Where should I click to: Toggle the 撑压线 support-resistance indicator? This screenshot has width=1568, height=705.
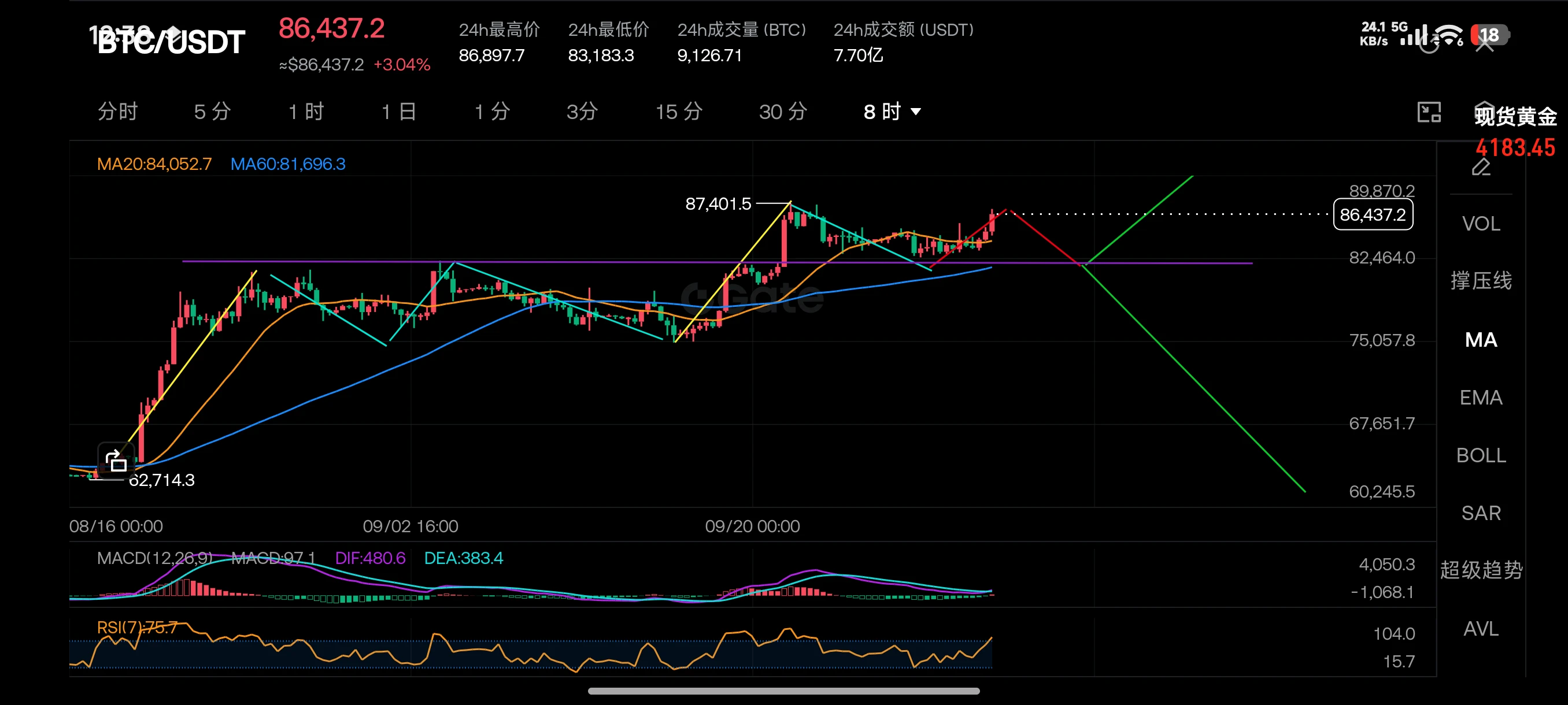point(1481,281)
